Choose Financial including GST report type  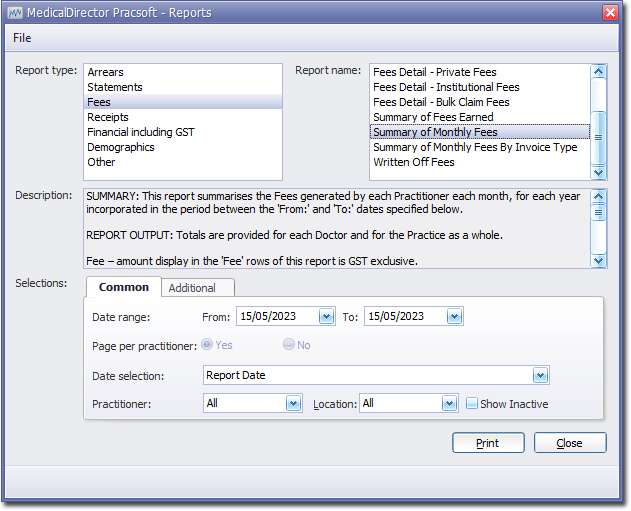click(141, 132)
